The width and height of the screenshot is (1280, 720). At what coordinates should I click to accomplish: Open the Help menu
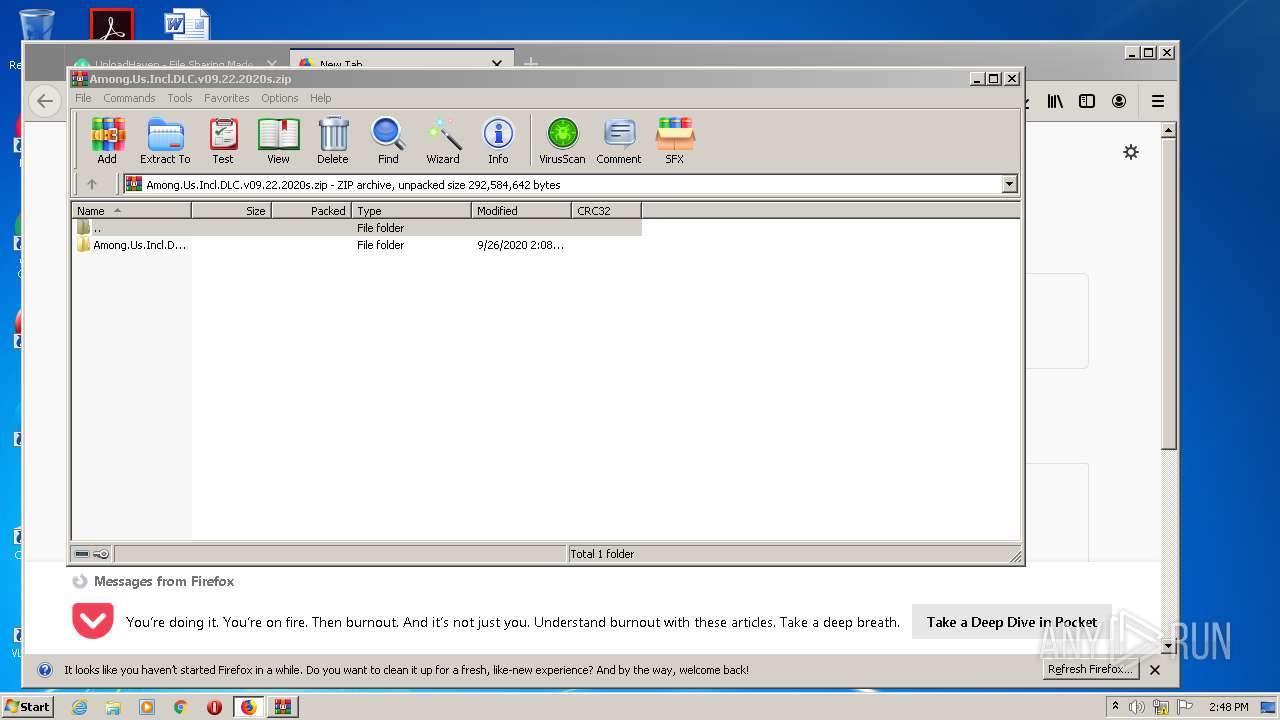tap(320, 98)
